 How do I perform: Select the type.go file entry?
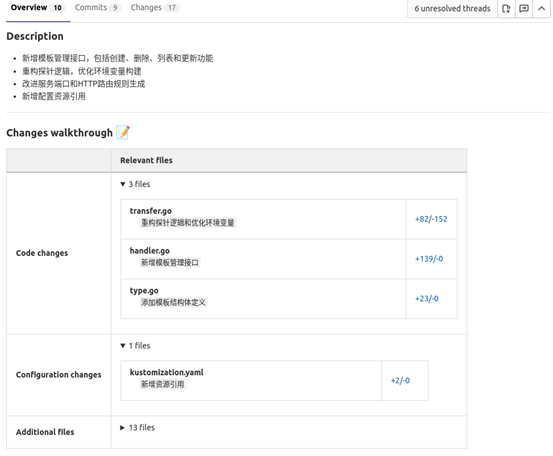(x=144, y=291)
